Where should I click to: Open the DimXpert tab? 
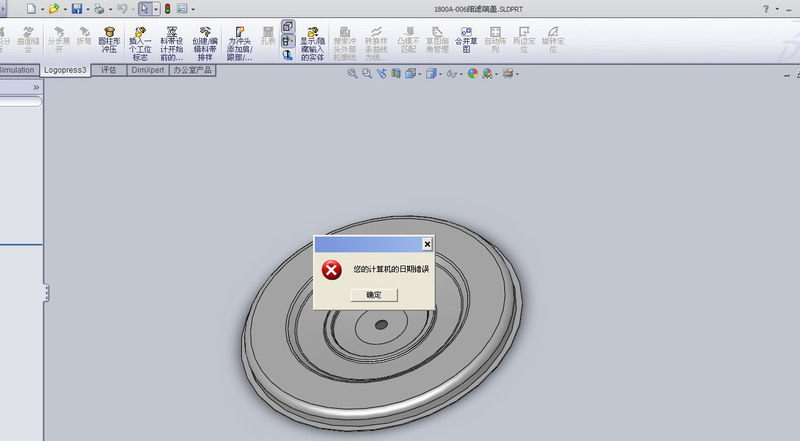[148, 70]
